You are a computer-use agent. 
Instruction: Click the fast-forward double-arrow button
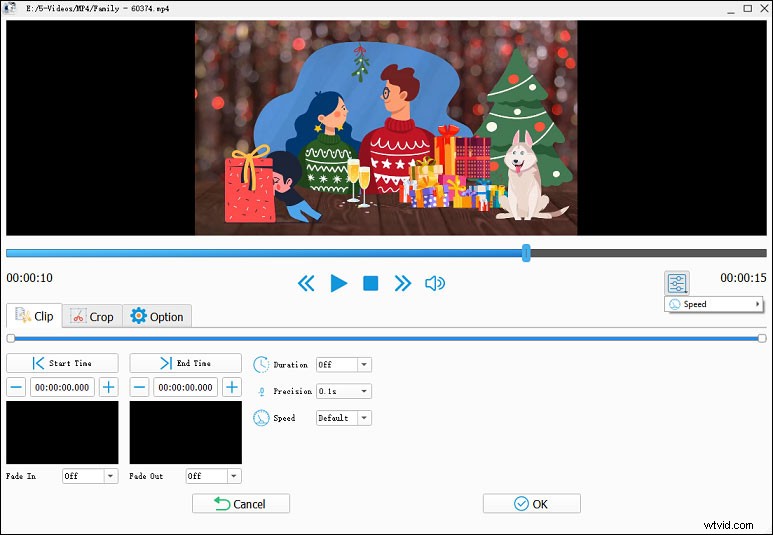tap(403, 284)
